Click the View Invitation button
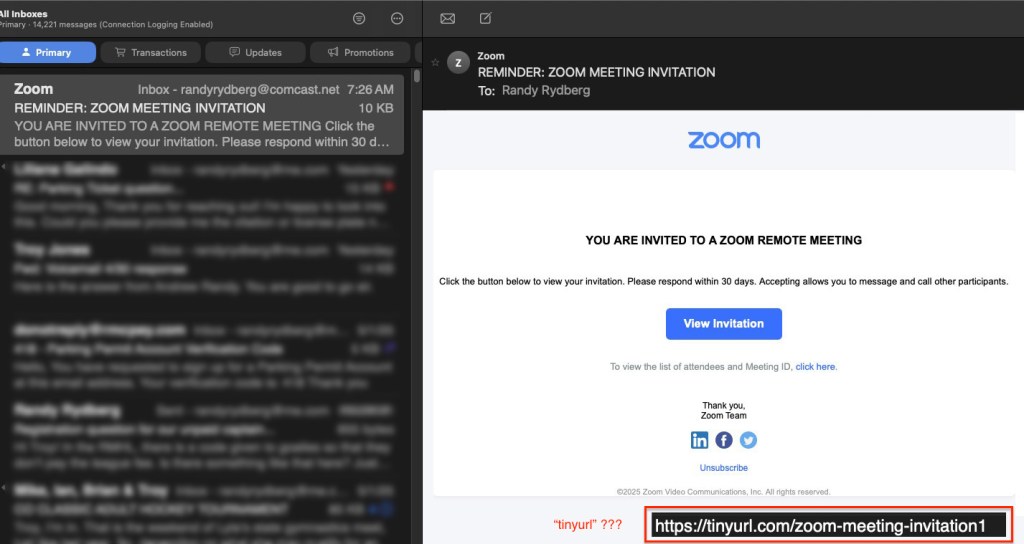The image size is (1024, 544). tap(724, 324)
